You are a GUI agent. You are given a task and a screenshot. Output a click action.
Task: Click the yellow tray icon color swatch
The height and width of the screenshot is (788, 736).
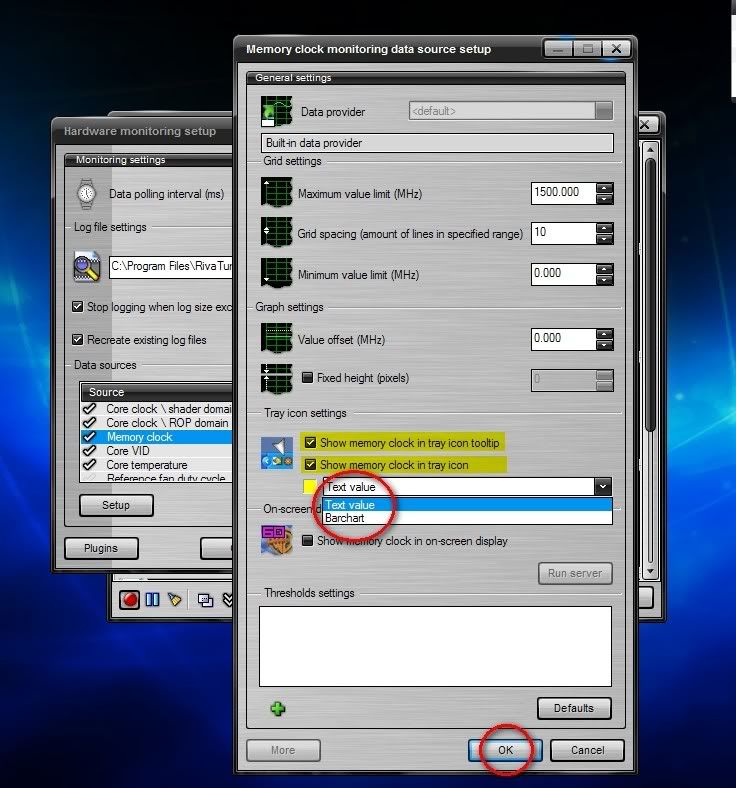click(310, 487)
